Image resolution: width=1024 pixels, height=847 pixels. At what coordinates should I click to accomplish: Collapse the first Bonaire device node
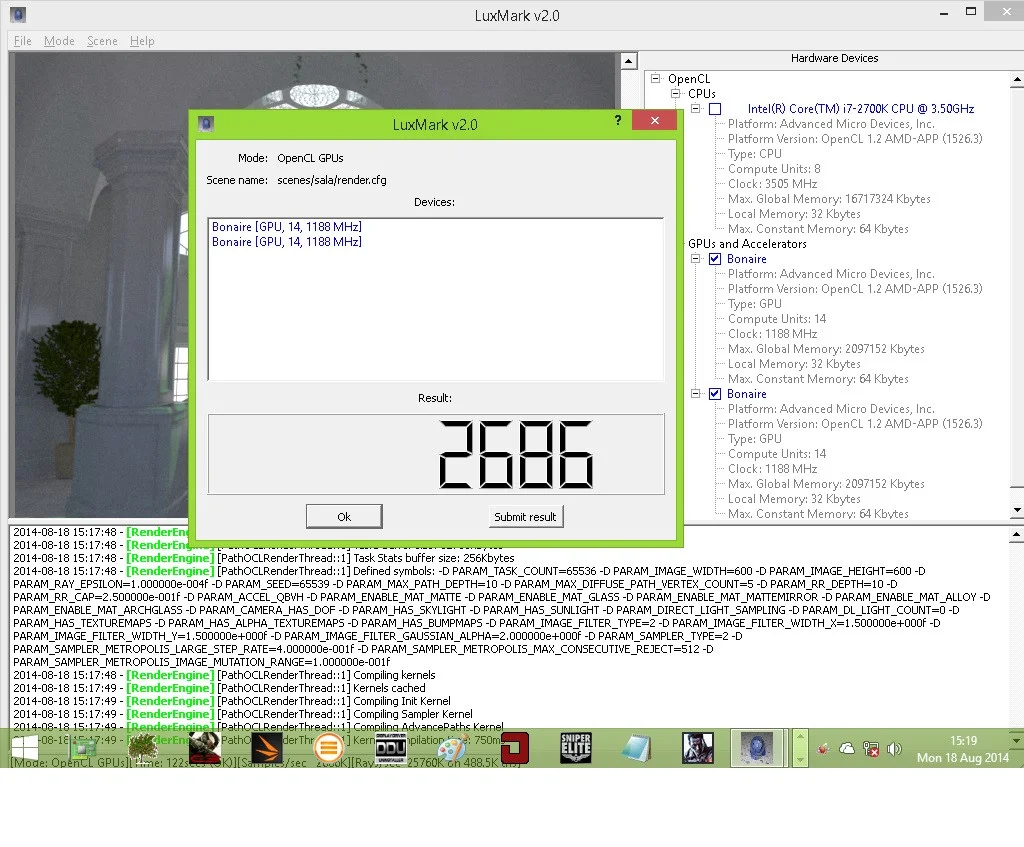[x=696, y=259]
